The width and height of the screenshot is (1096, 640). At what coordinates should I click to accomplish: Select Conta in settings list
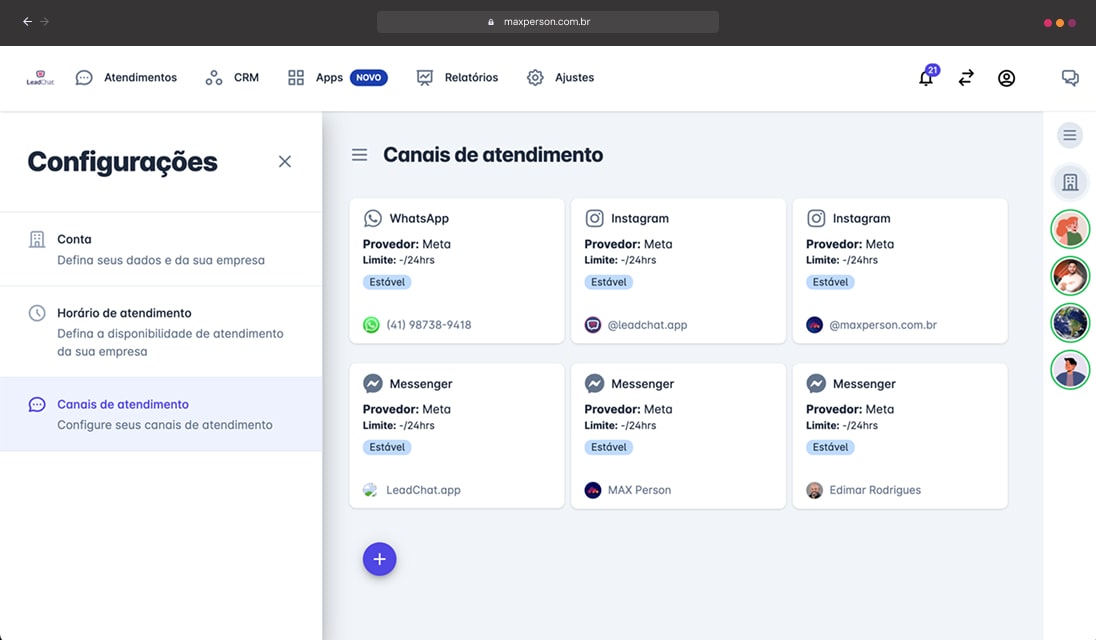pyautogui.click(x=160, y=249)
